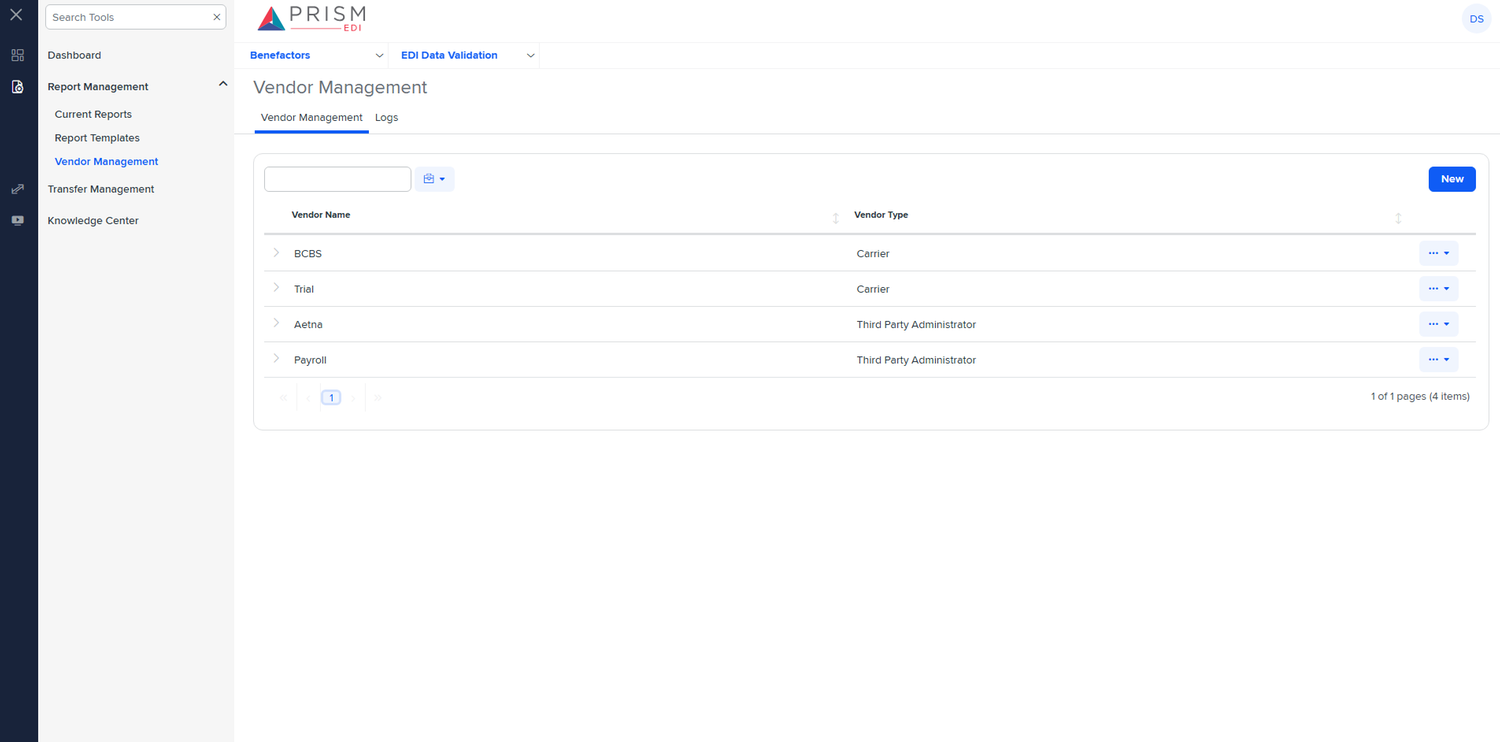Sort the table by Vendor Type column
1500x742 pixels.
(x=1398, y=218)
